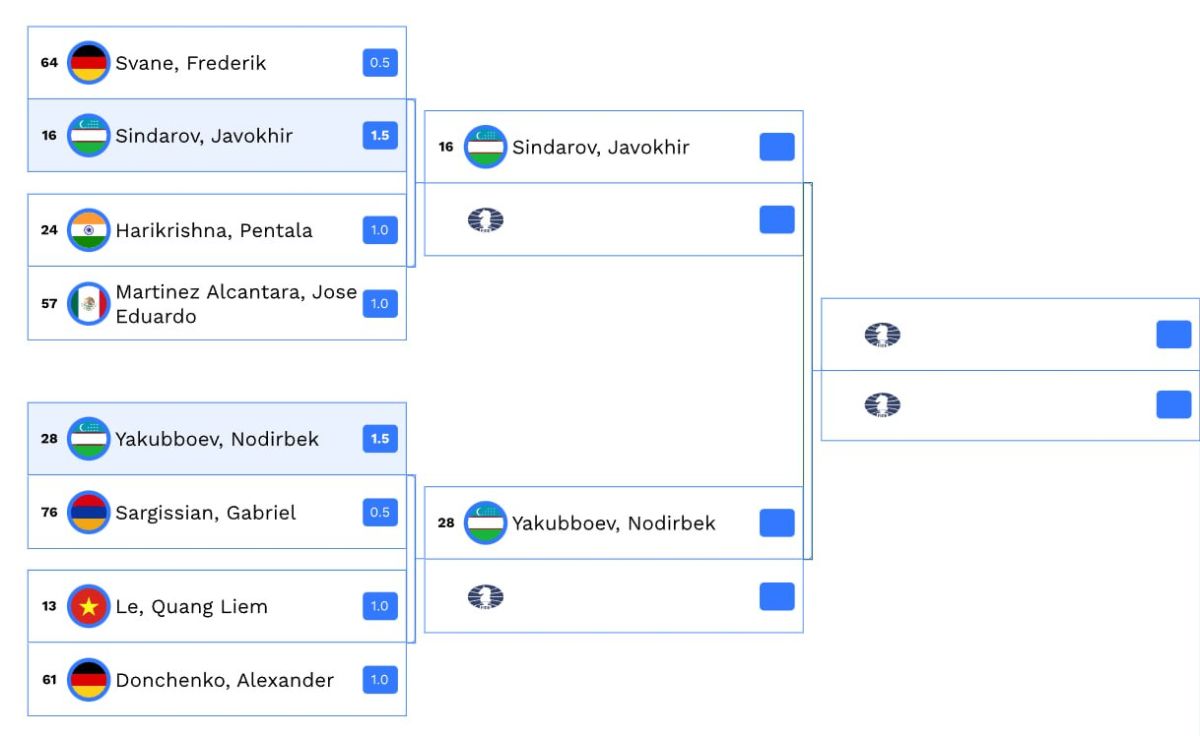Image resolution: width=1200 pixels, height=736 pixels.
Task: Click Sindarov's 1.5 score badge
Action: pos(380,136)
